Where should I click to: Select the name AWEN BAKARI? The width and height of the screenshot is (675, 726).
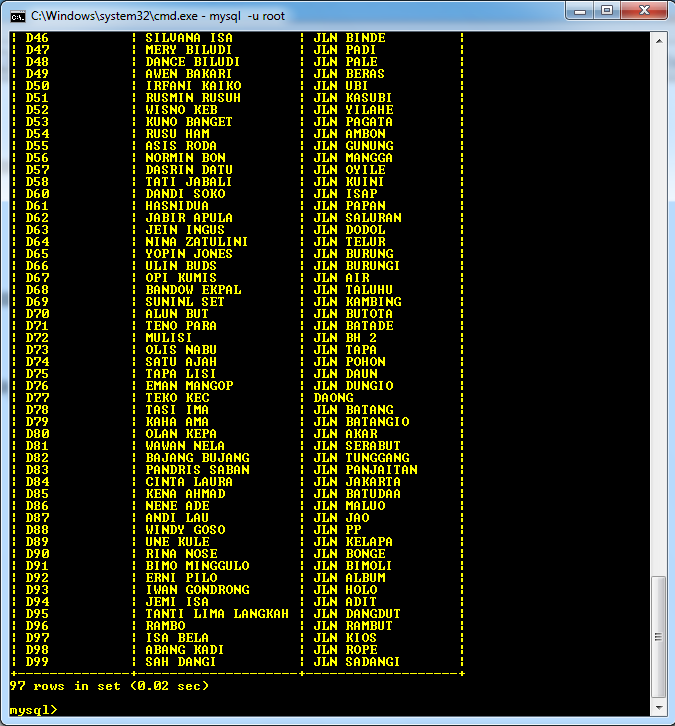click(x=189, y=74)
